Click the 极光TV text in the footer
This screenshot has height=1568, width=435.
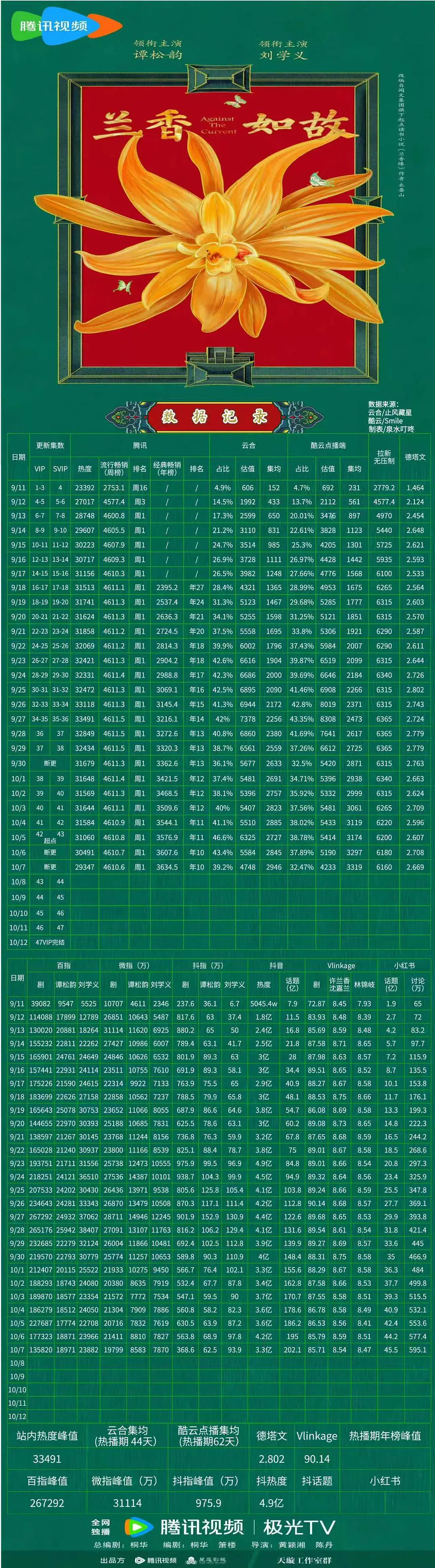point(299,1527)
